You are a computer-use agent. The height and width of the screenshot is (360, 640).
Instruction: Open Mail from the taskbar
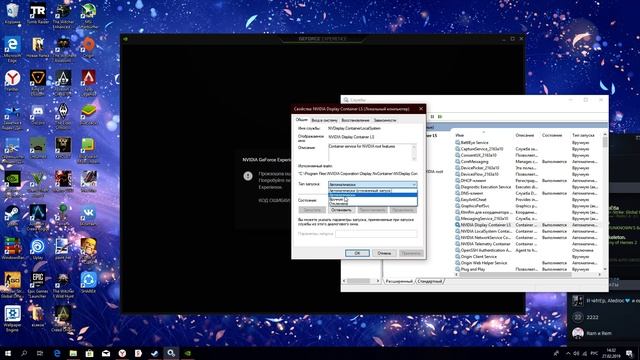click(x=106, y=353)
